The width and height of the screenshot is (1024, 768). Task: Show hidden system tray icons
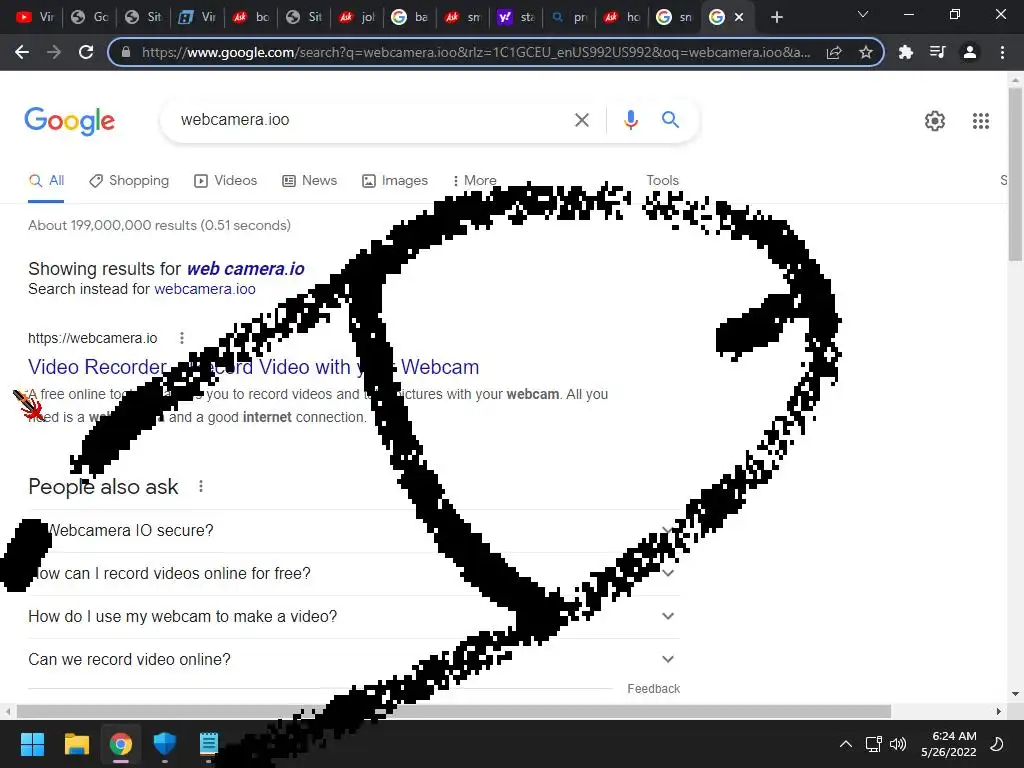click(x=845, y=744)
